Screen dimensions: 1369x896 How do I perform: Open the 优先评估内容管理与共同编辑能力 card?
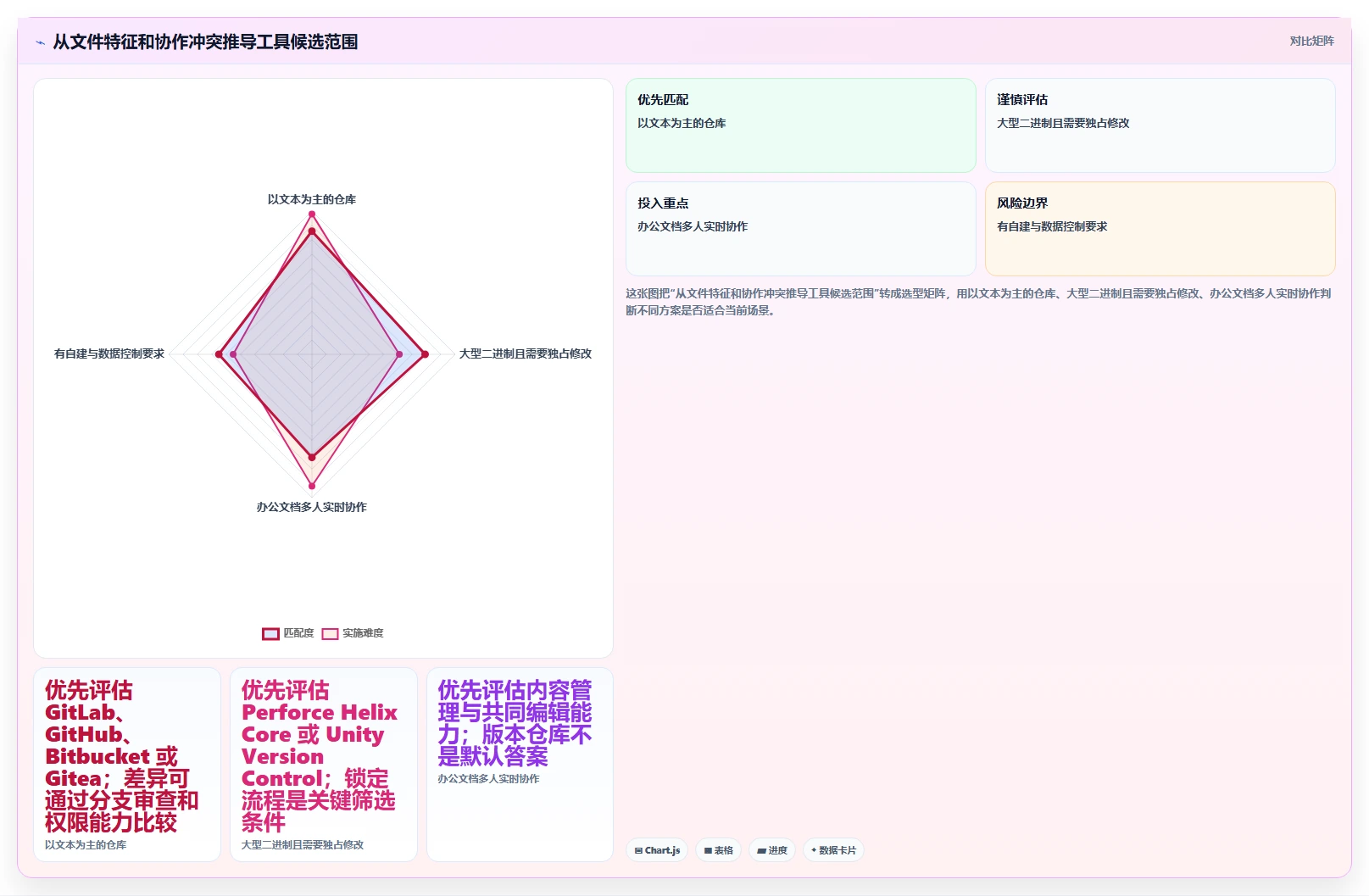coord(520,765)
